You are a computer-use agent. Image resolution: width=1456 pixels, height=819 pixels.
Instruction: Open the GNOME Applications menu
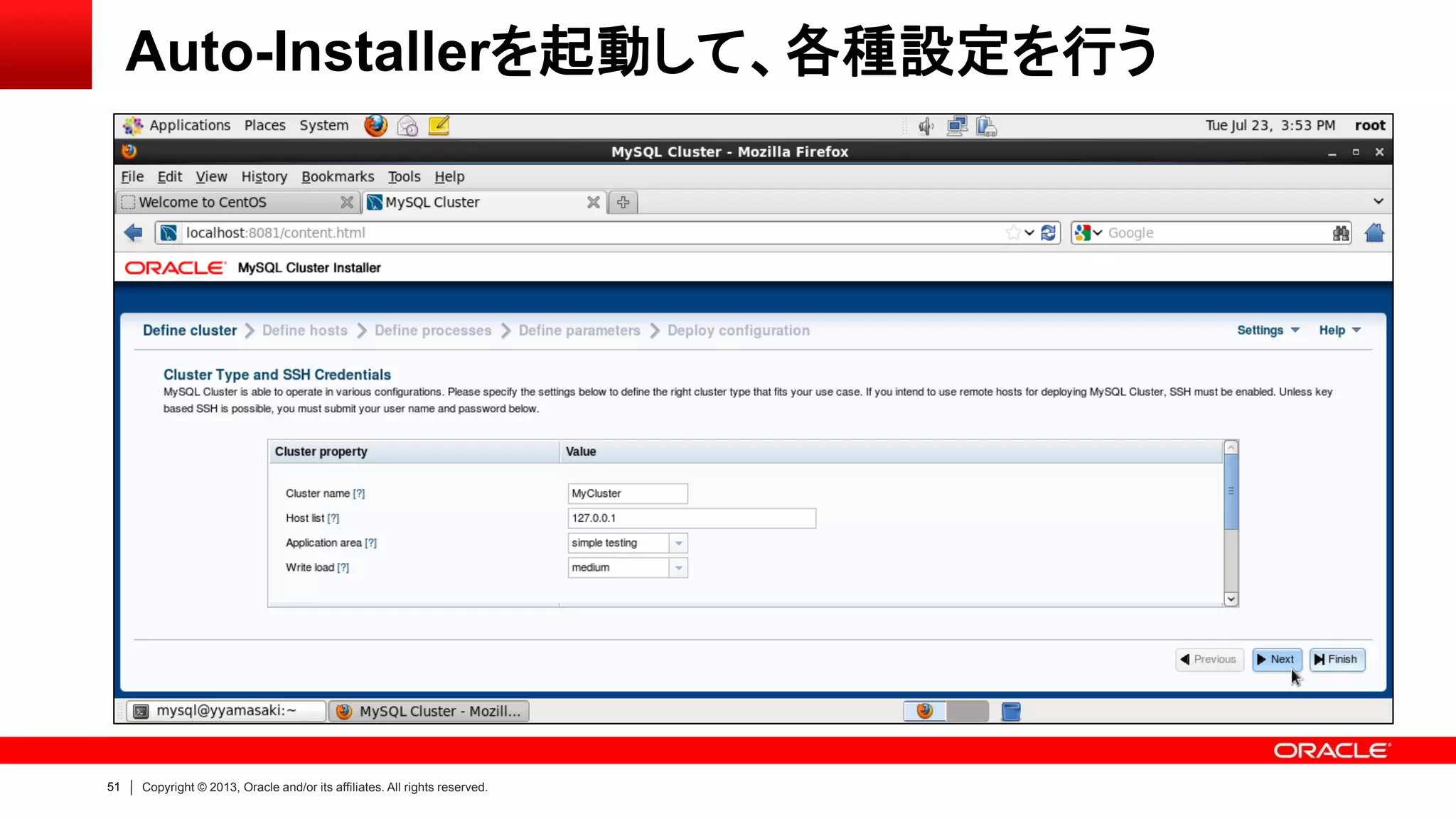click(x=177, y=126)
